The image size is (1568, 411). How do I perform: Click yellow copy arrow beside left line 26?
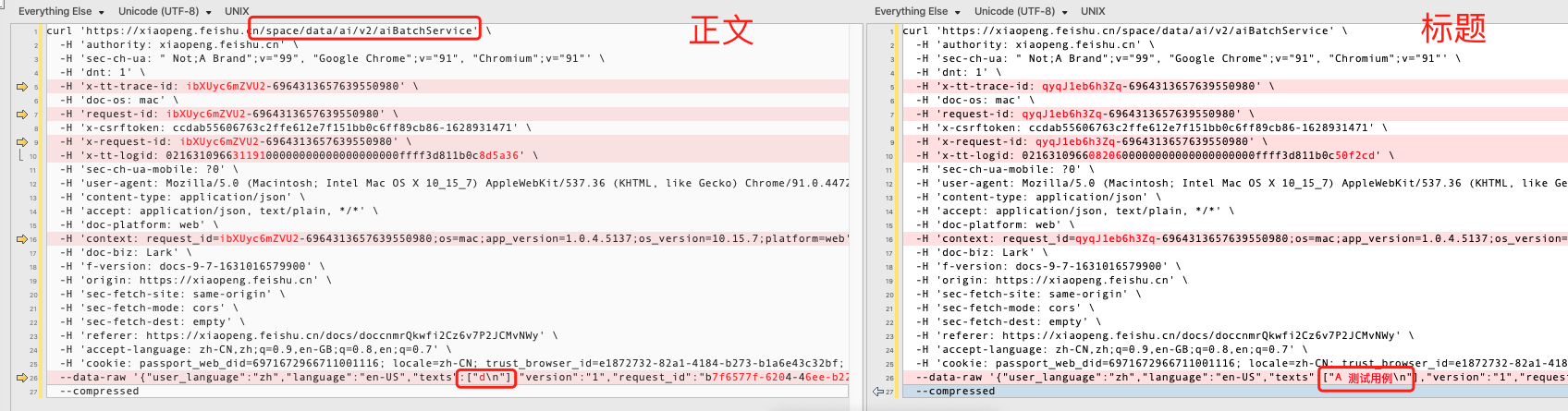tap(22, 378)
